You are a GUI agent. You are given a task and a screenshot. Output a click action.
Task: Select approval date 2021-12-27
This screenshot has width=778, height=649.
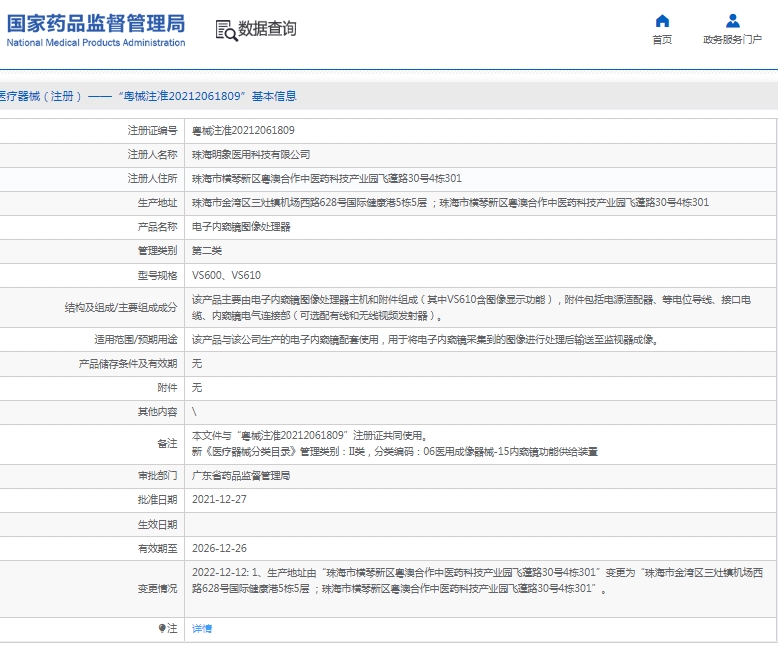[219, 500]
